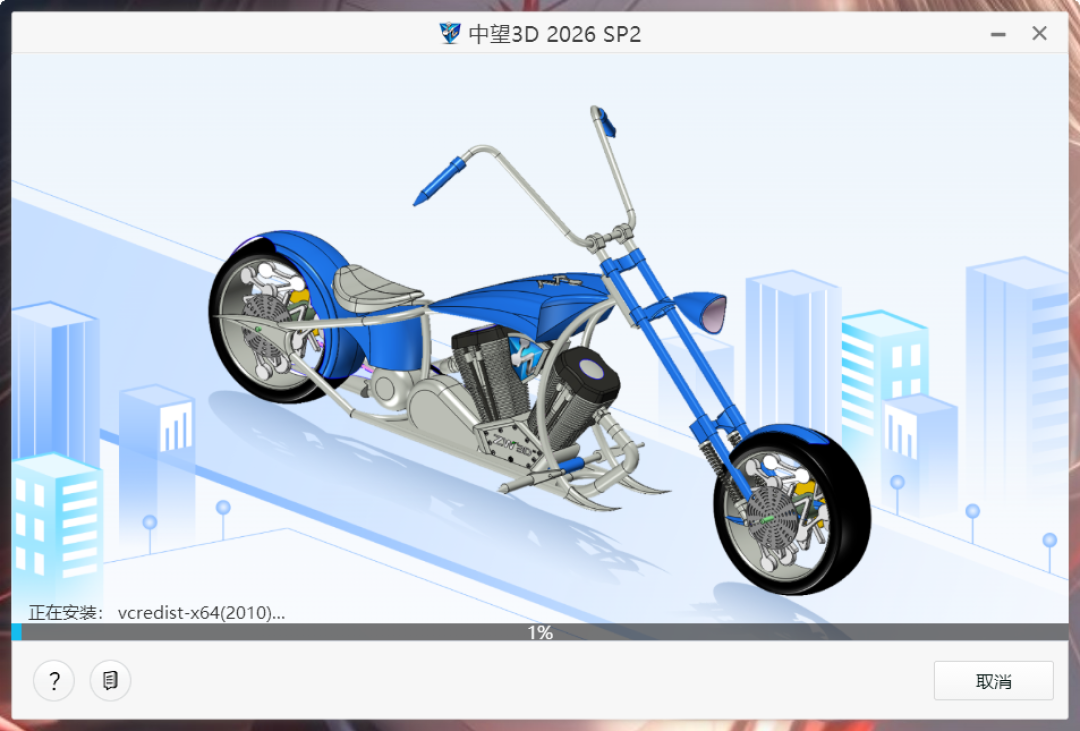1080x731 pixels.
Task: Open the install log document icon
Action: coord(110,681)
